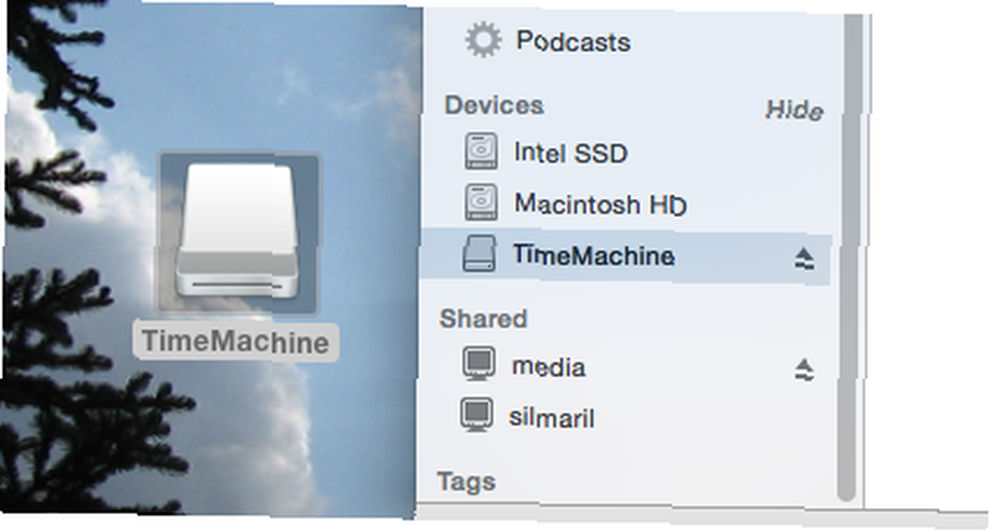
Task: Hide the Devices section
Action: point(794,110)
